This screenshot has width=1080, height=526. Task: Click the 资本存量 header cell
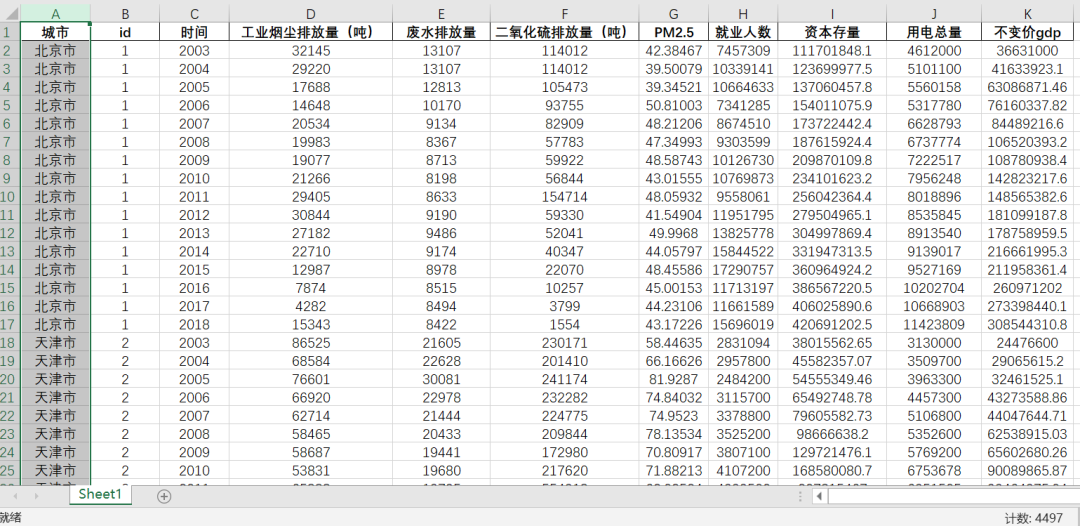click(832, 32)
